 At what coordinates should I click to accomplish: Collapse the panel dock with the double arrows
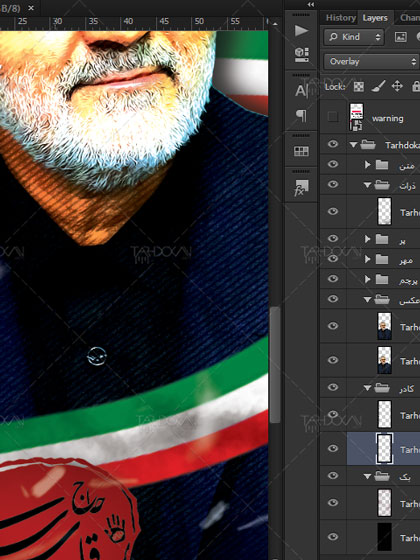[311, 4]
